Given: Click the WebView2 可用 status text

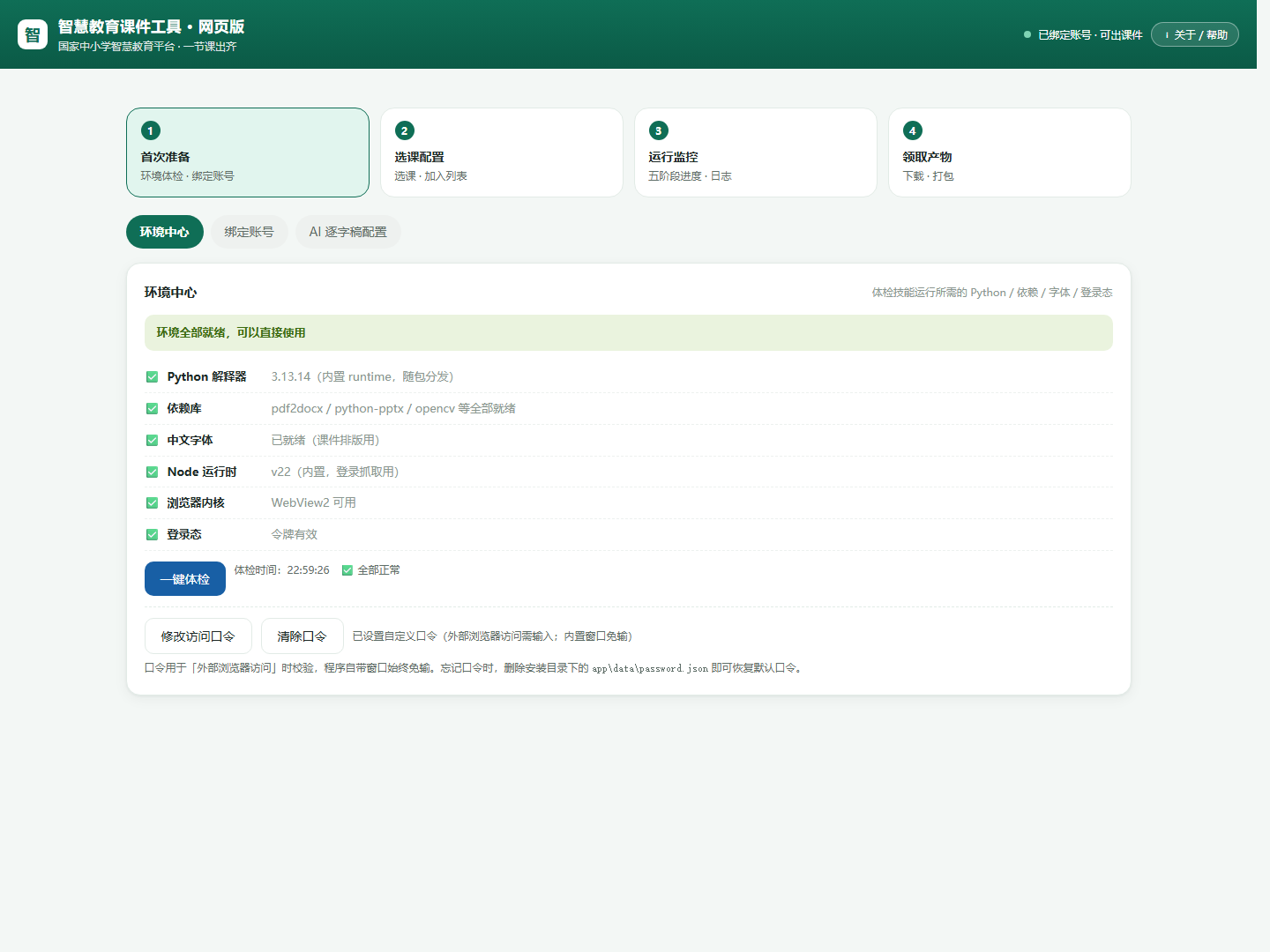Looking at the screenshot, I should 314,502.
